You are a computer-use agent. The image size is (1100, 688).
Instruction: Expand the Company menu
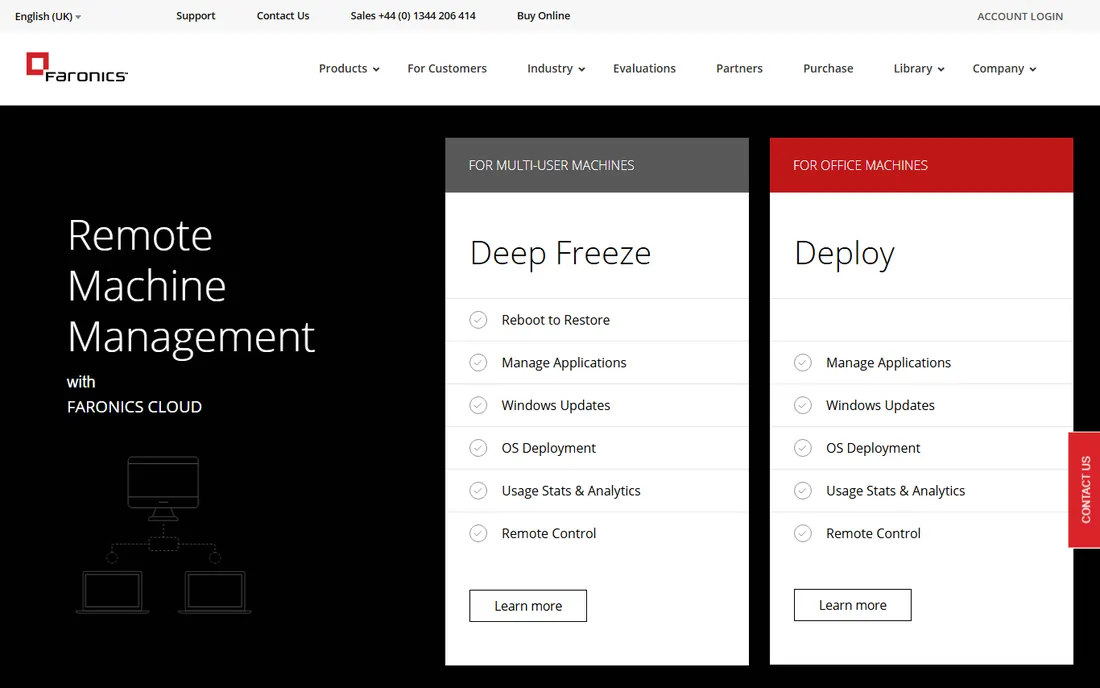pyautogui.click(x=1004, y=69)
